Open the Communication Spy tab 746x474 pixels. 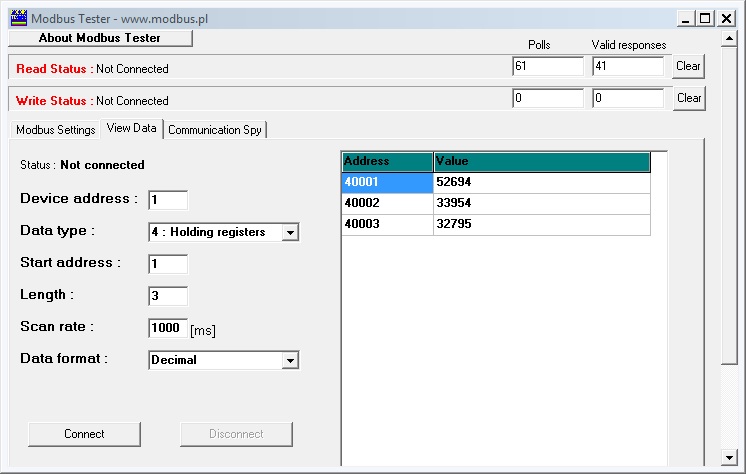[x=215, y=129]
